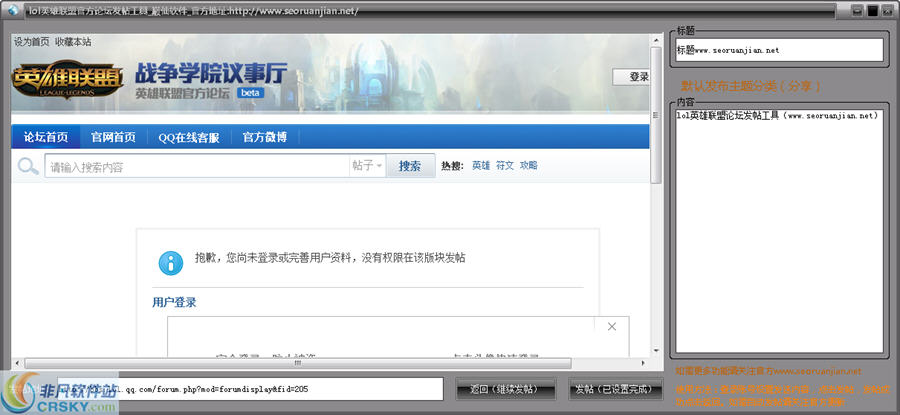This screenshot has width=900, height=415.
Task: Click the 默认发布主题分类（分享） text
Action: pos(751,87)
